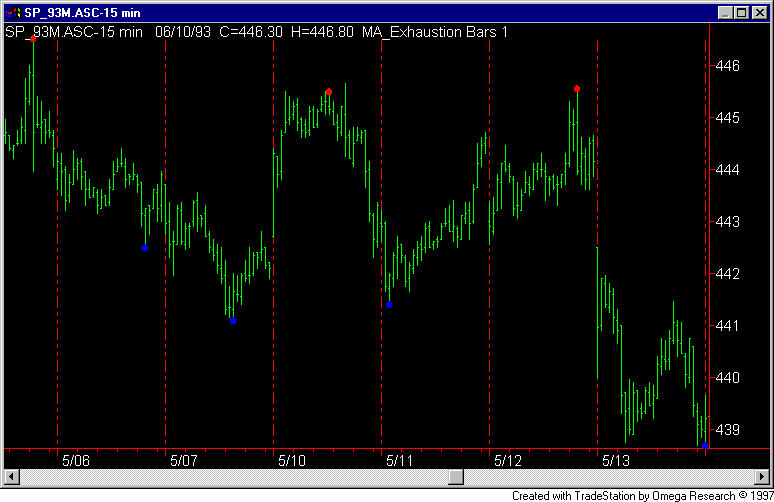Image resolution: width=774 pixels, height=502 pixels.
Task: Click the blue exhaustion dot on 5/11
Action: coord(389,305)
